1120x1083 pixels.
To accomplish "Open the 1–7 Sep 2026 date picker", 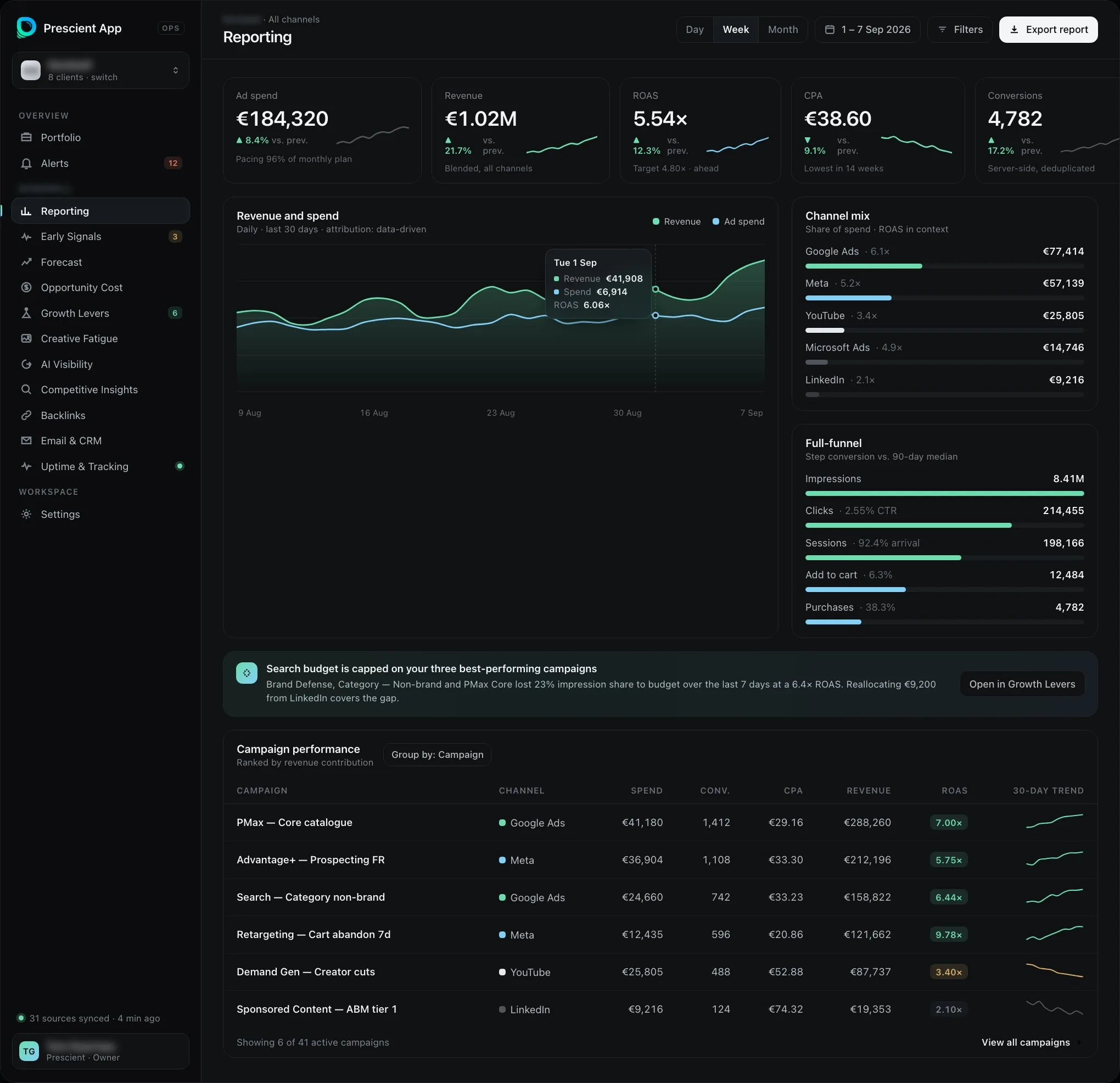I will point(867,30).
